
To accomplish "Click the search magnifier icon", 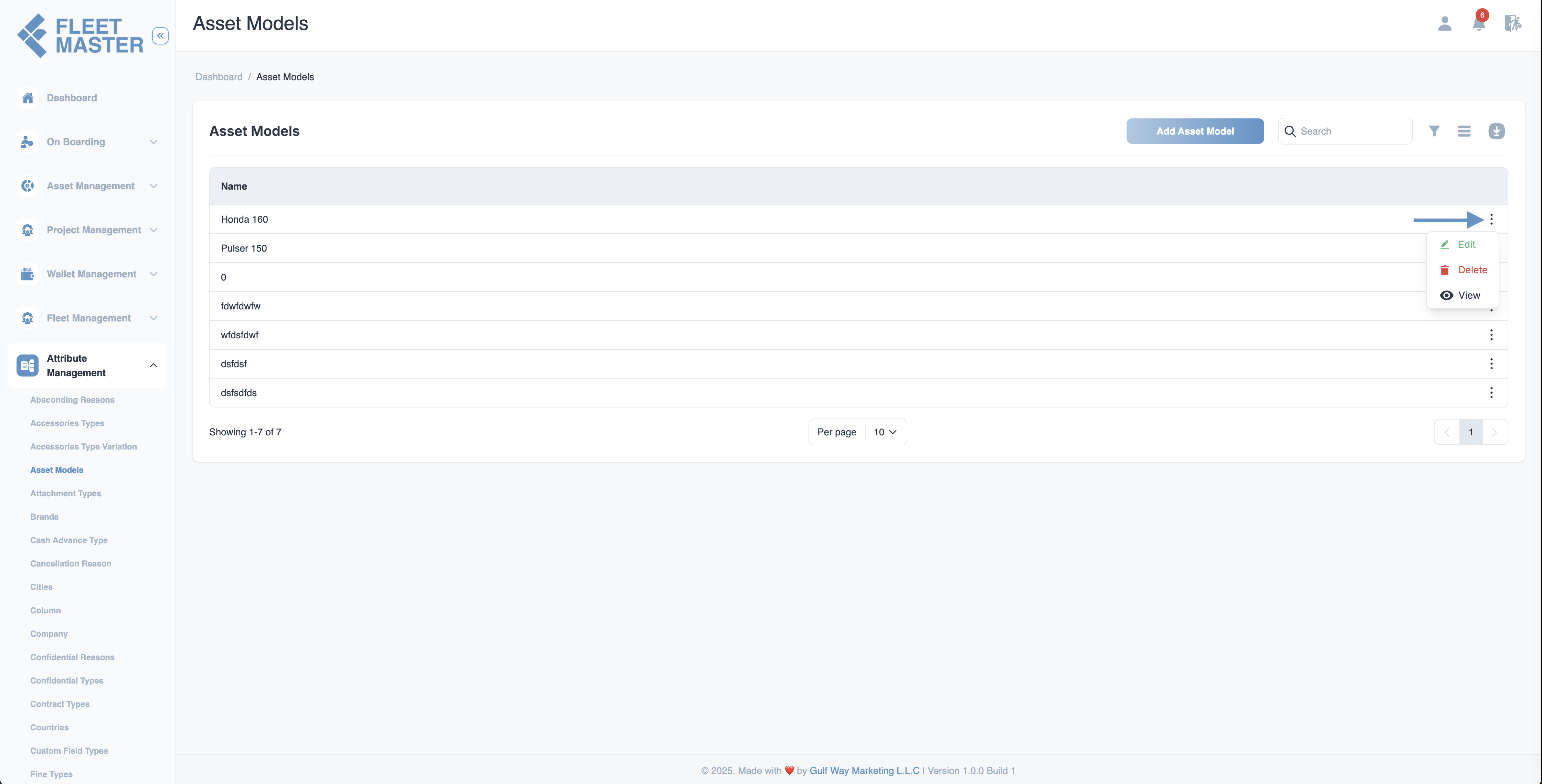I will click(x=1290, y=131).
